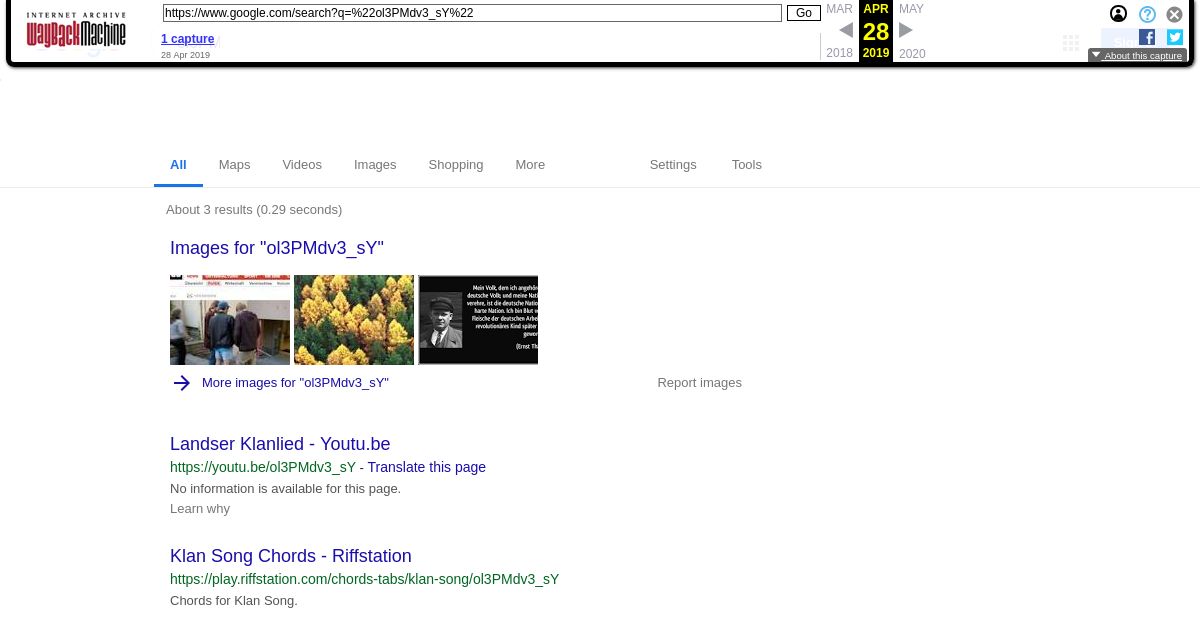Share capture via the Facebook icon

pos(1147,37)
